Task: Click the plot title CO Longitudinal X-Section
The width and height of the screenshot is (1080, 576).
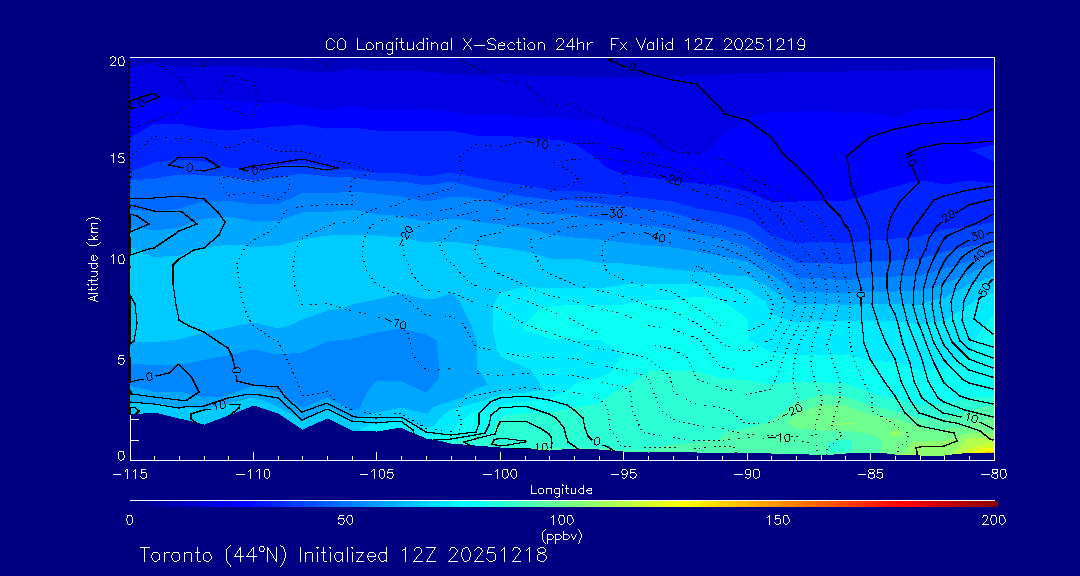Action: click(565, 44)
